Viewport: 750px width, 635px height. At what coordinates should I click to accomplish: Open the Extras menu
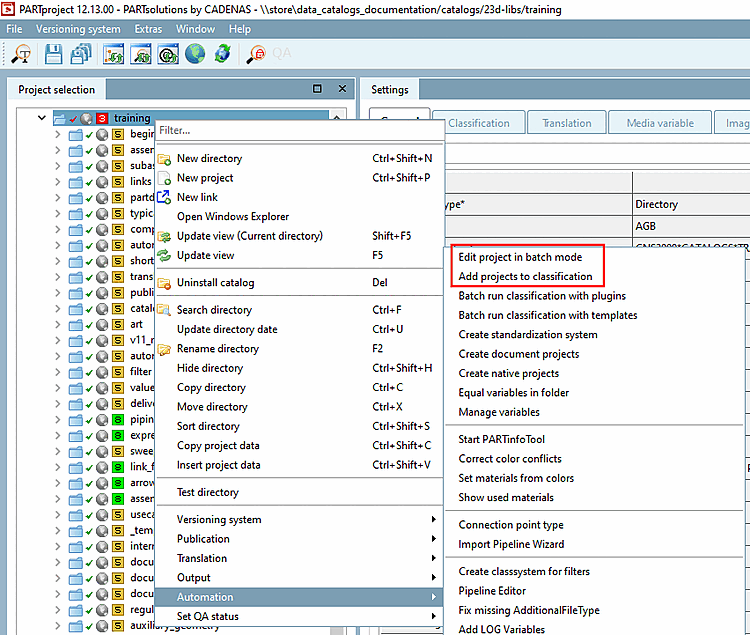tap(148, 29)
